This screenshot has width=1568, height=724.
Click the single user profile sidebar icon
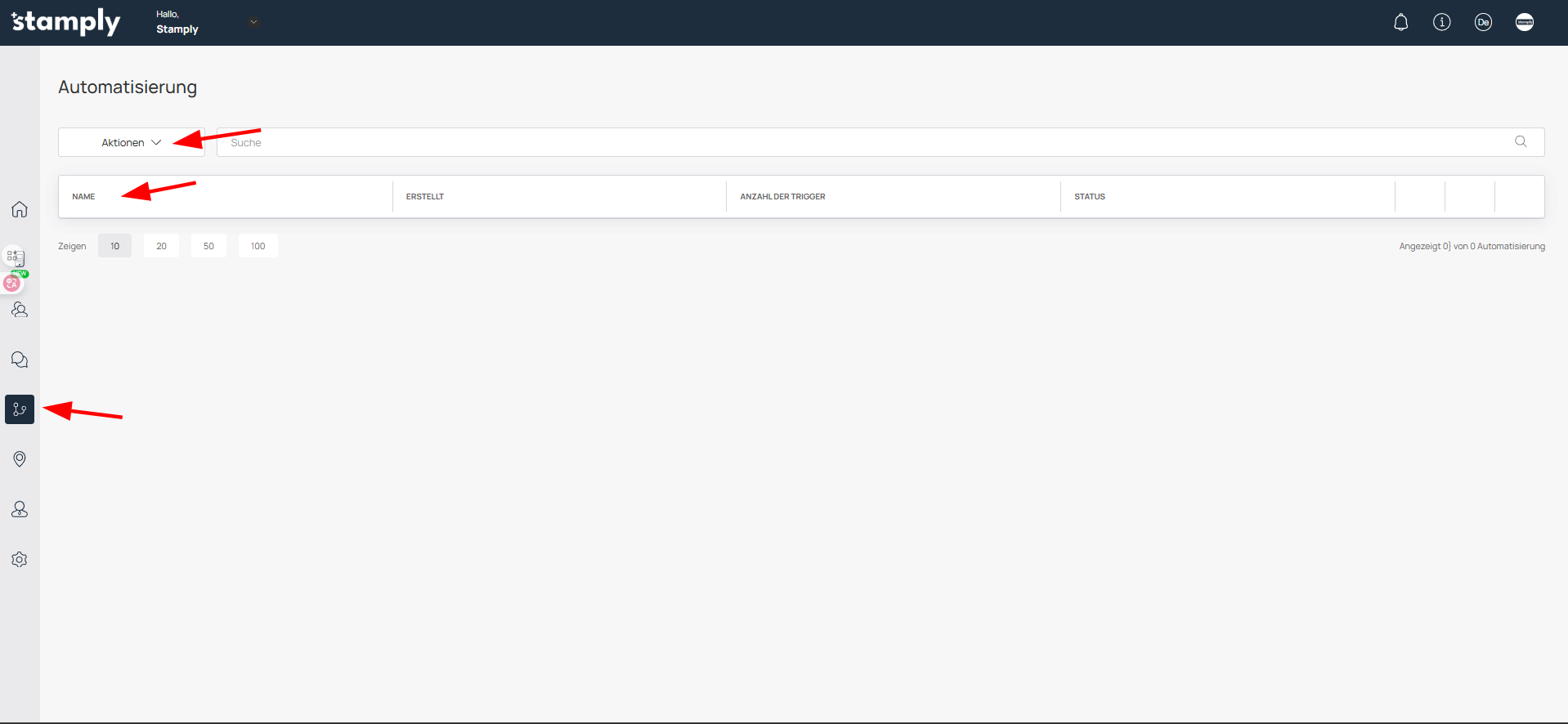(x=20, y=509)
